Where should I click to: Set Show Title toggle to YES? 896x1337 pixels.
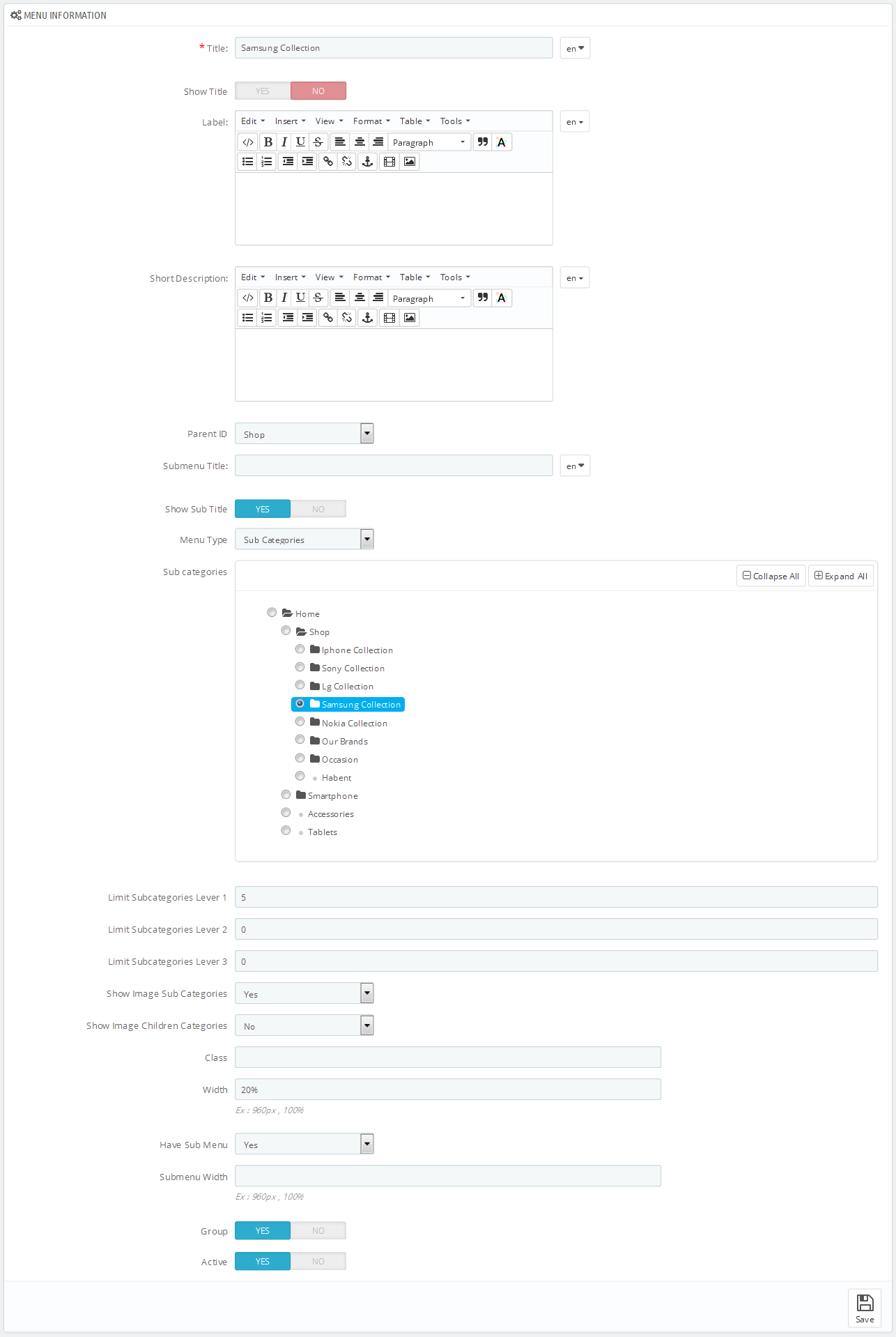tap(263, 91)
